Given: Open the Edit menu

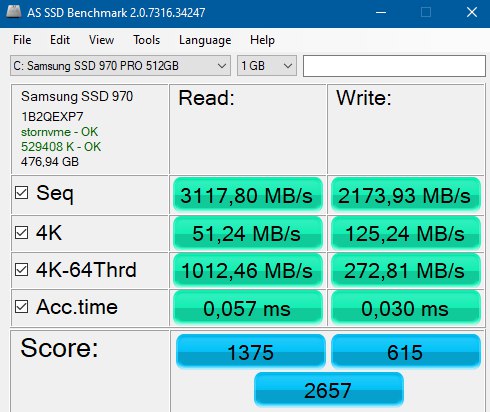Looking at the screenshot, I should point(60,40).
